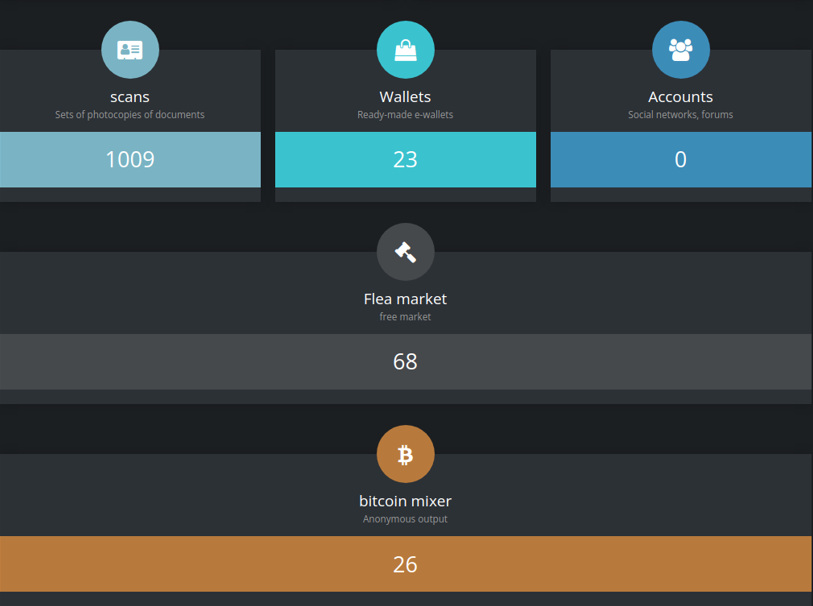
Task: Select the bitcoin mixer heading
Action: (x=405, y=501)
